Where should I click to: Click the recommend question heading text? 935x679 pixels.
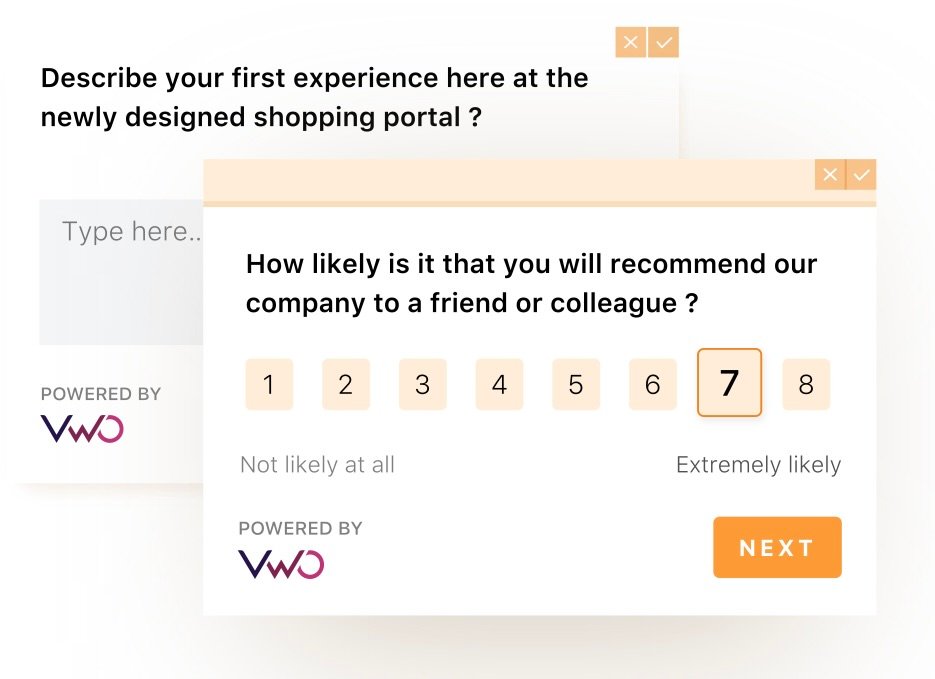click(x=531, y=283)
